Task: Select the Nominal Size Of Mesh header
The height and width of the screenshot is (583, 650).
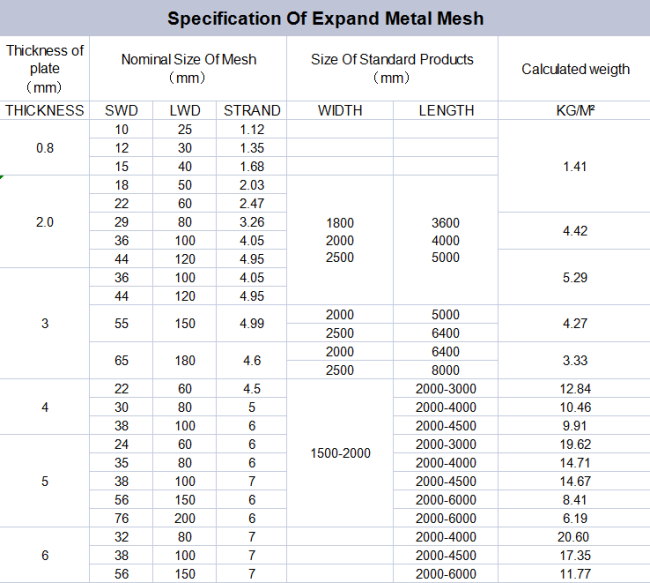Action: [188, 68]
